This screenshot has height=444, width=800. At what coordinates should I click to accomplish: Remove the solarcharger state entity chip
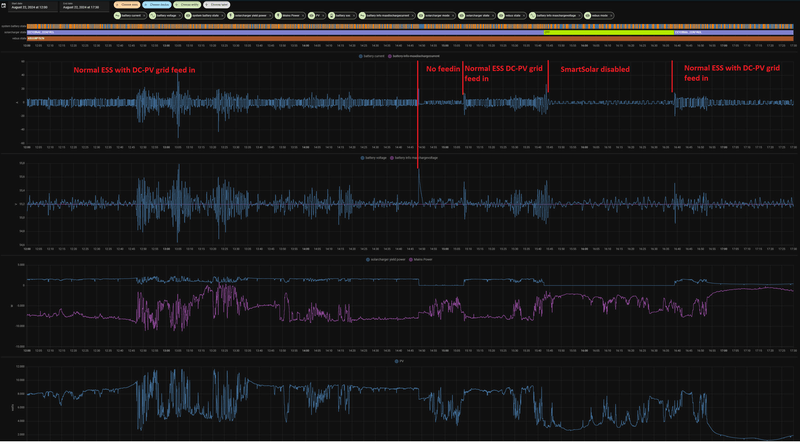tap(492, 16)
